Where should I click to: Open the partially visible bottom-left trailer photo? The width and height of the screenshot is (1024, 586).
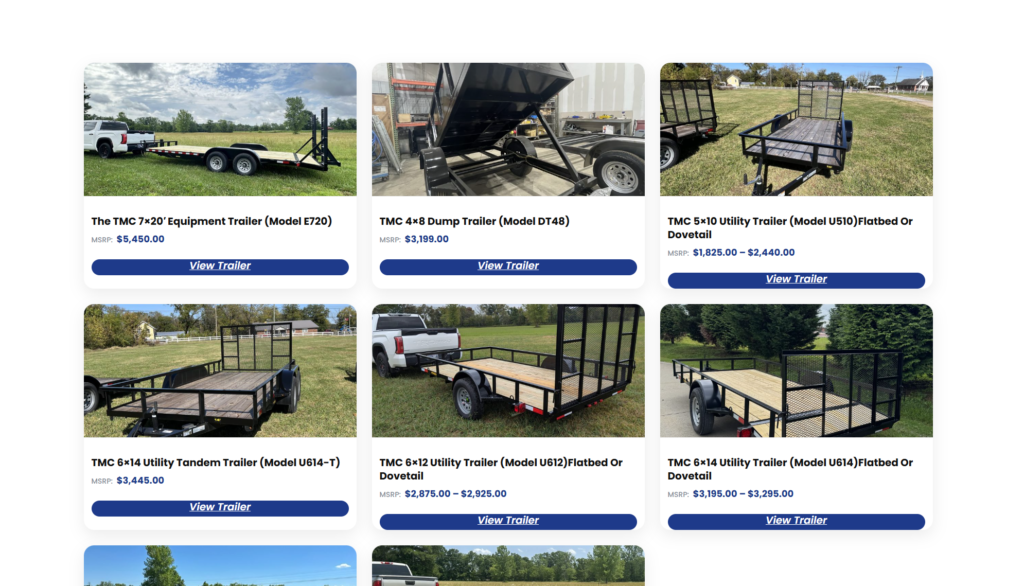coord(220,566)
